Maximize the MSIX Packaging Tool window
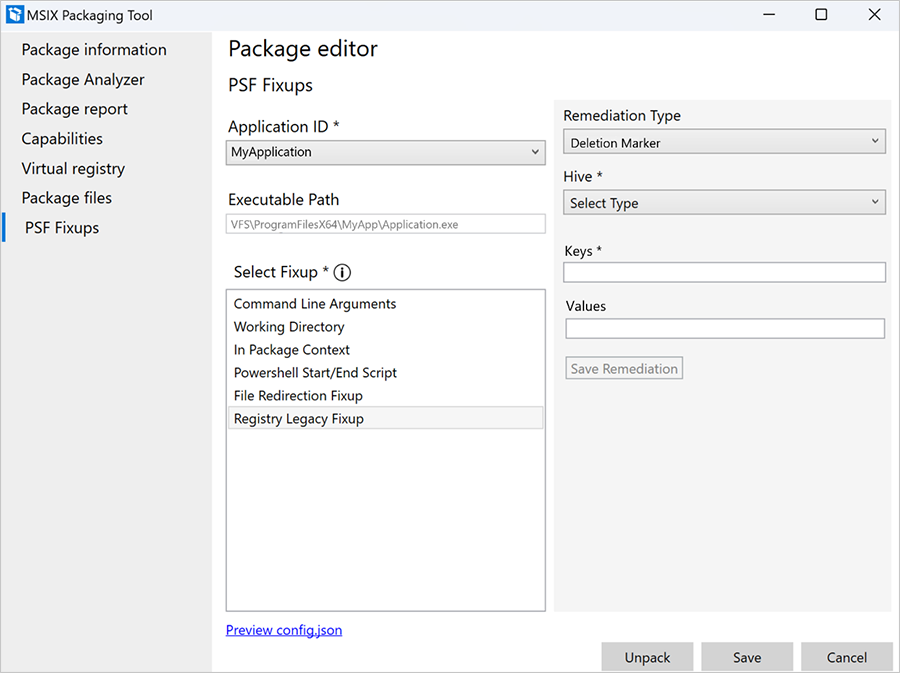Screen dimensions: 900x673 pos(821,15)
